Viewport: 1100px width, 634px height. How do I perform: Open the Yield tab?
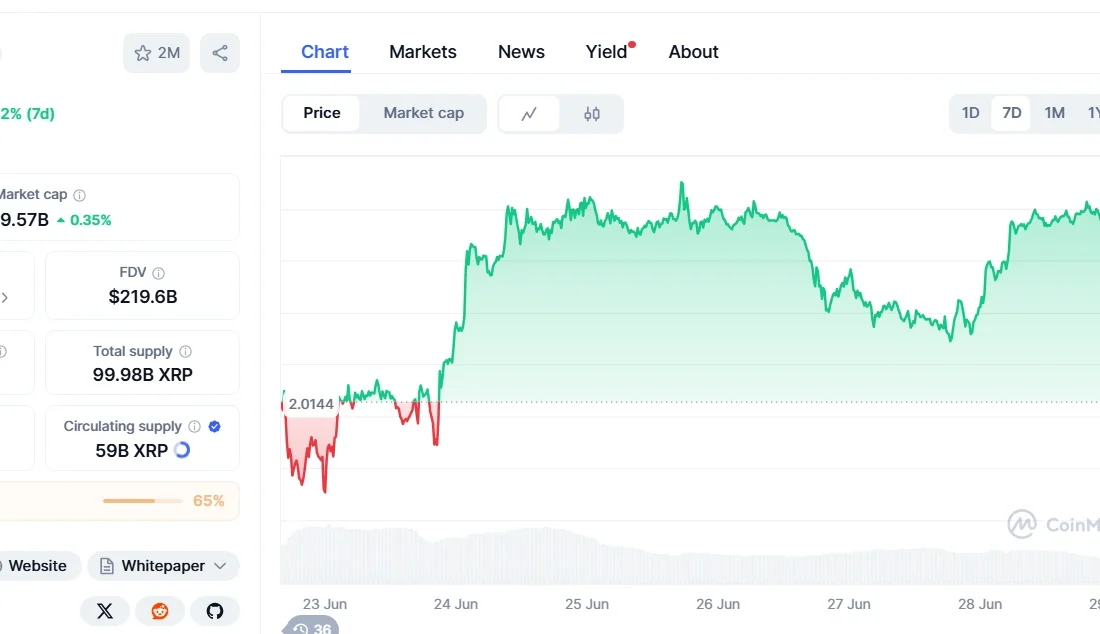point(607,52)
